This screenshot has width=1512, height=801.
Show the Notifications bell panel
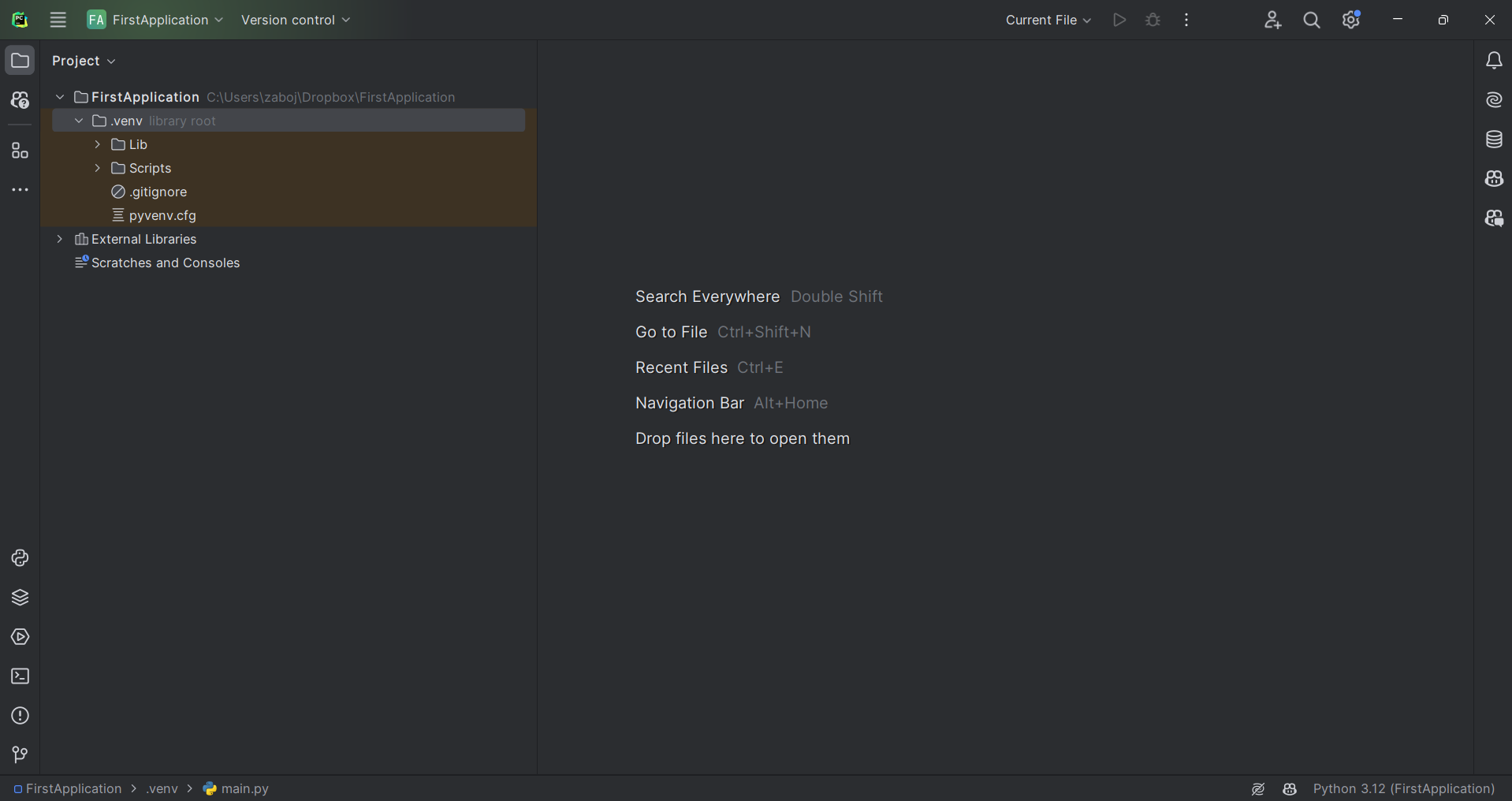[1494, 61]
